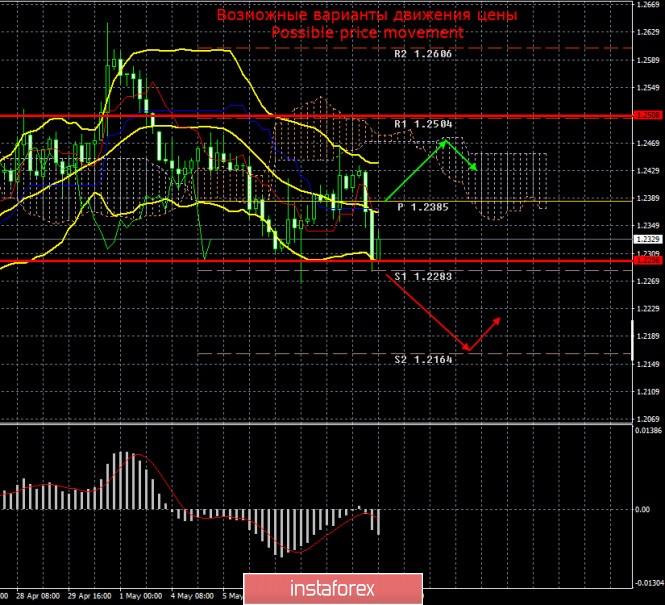The width and height of the screenshot is (665, 605).
Task: Click the R1 1.2504 resistance label
Action: pyautogui.click(x=423, y=124)
